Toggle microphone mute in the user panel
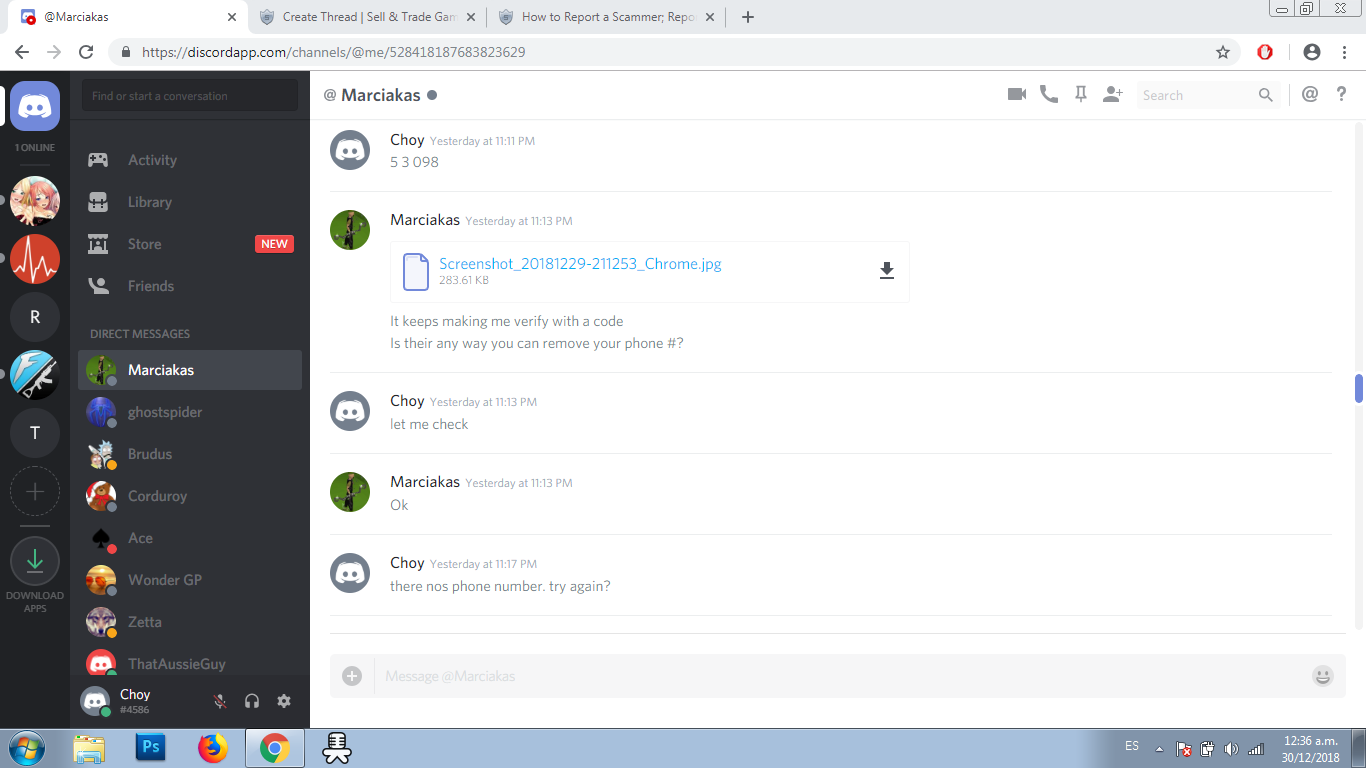This screenshot has height=768, width=1366. coord(220,701)
